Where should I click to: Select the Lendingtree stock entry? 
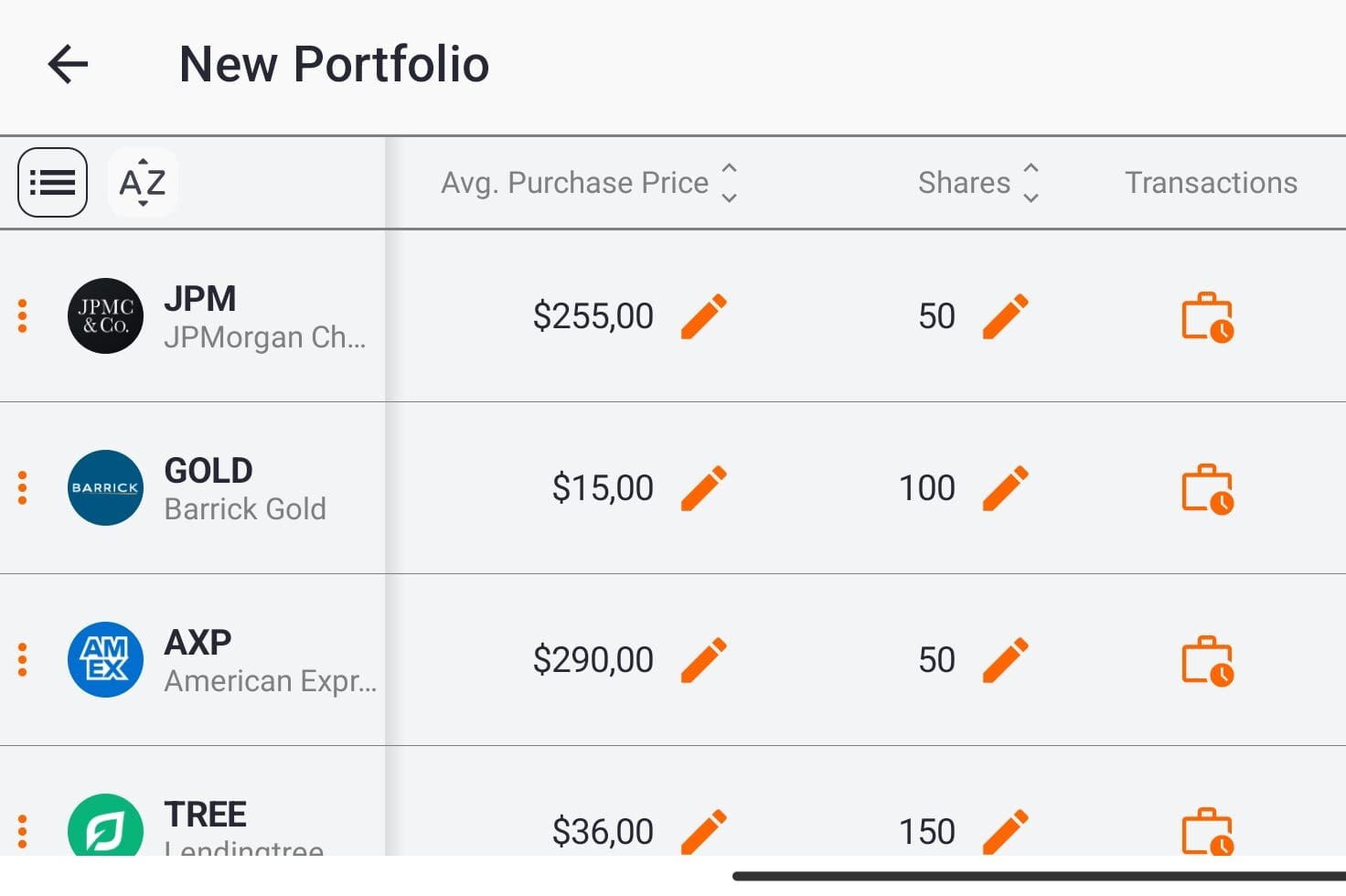coord(206,818)
